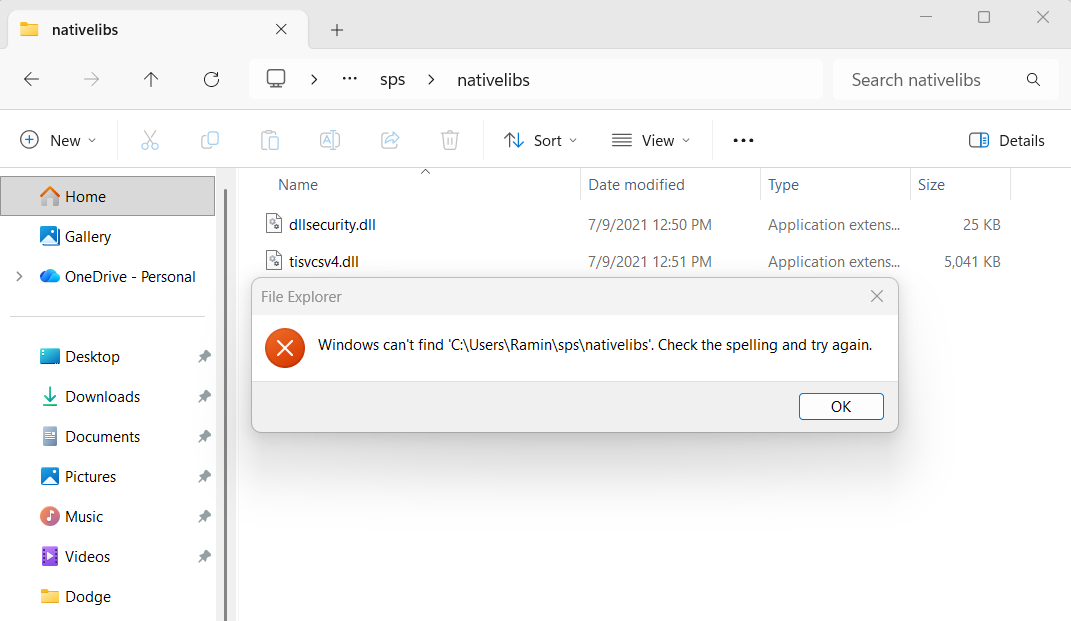The width and height of the screenshot is (1071, 621).
Task: Open the View layout dropdown
Action: pos(650,140)
